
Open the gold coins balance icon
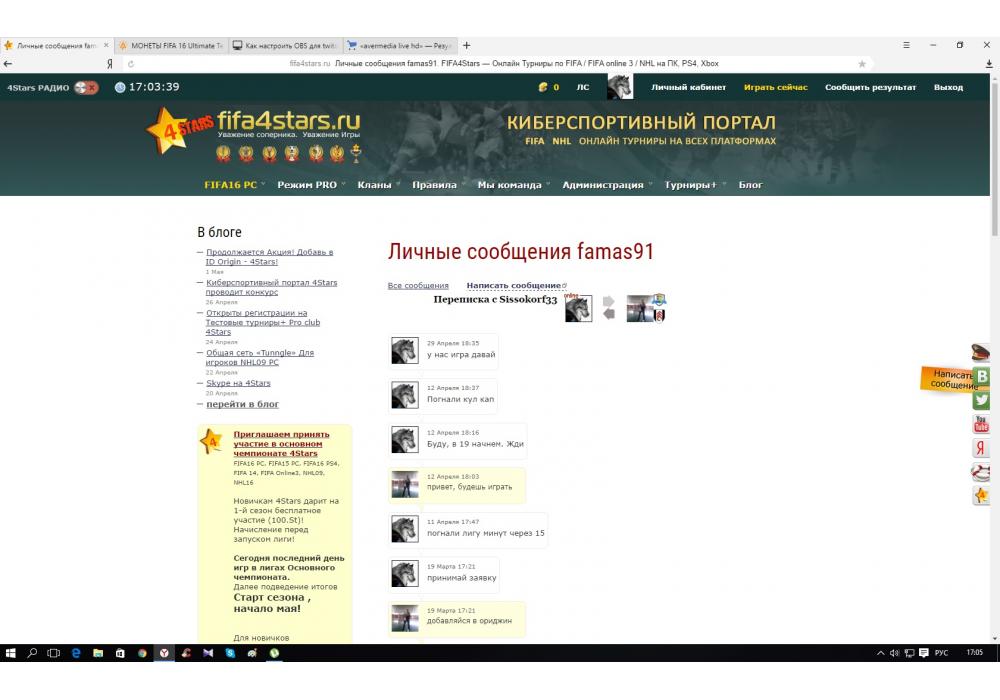click(543, 87)
